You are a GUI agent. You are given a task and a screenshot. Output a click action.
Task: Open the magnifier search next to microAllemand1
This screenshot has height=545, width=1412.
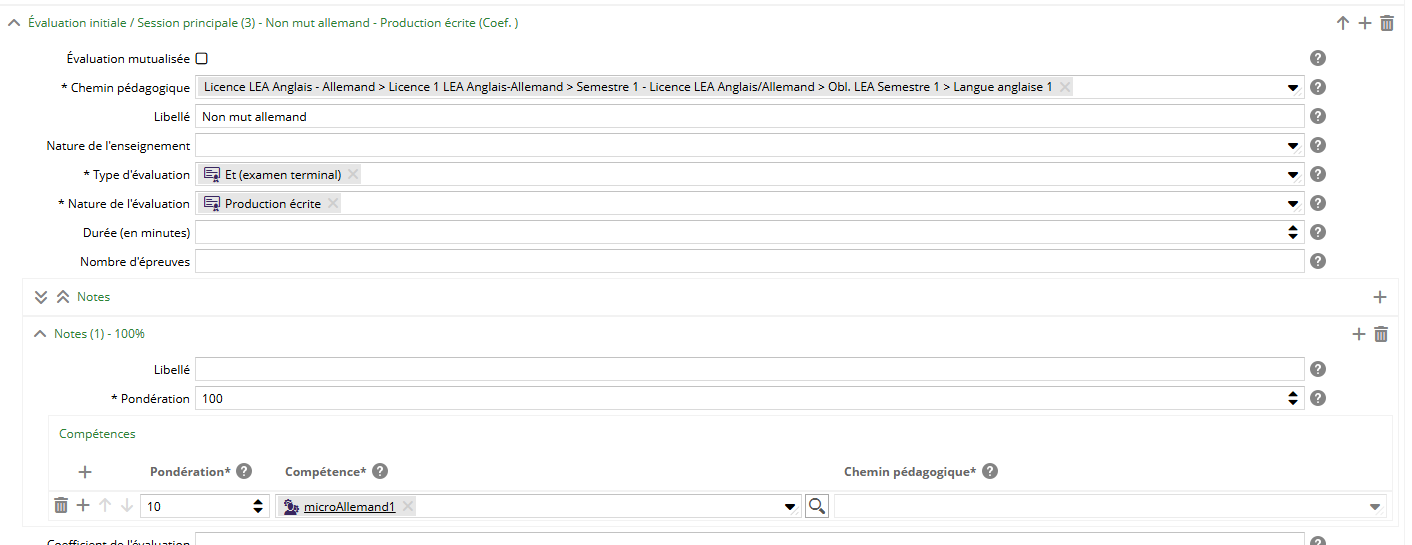(816, 507)
